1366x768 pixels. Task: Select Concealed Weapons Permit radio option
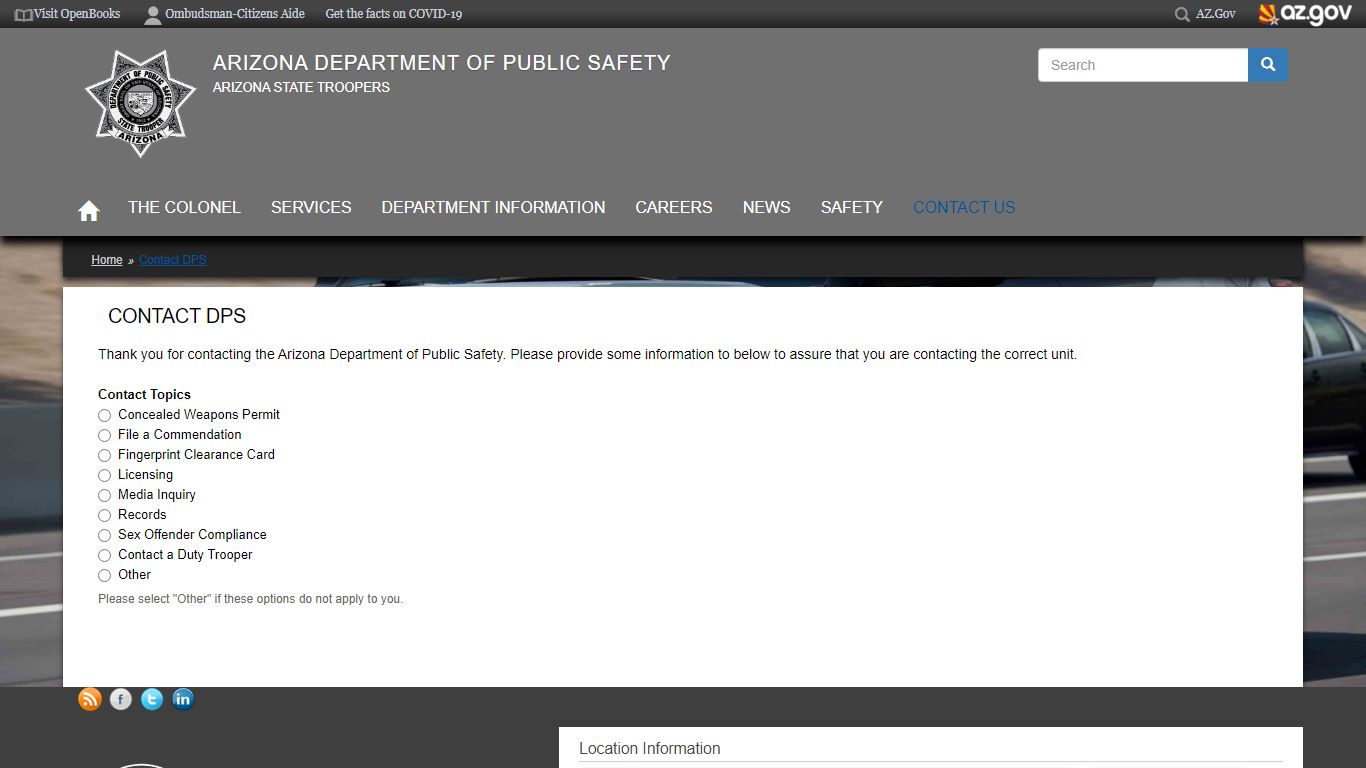(x=104, y=415)
